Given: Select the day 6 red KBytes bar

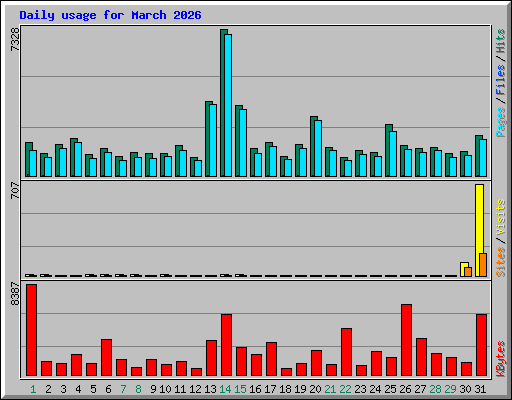Looking at the screenshot, I should (106, 358).
